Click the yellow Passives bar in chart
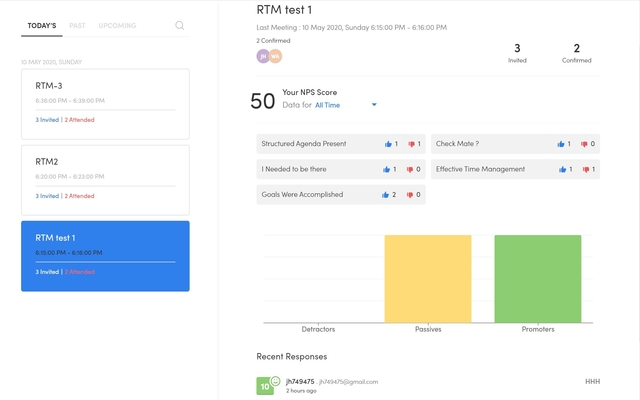 pyautogui.click(x=428, y=279)
